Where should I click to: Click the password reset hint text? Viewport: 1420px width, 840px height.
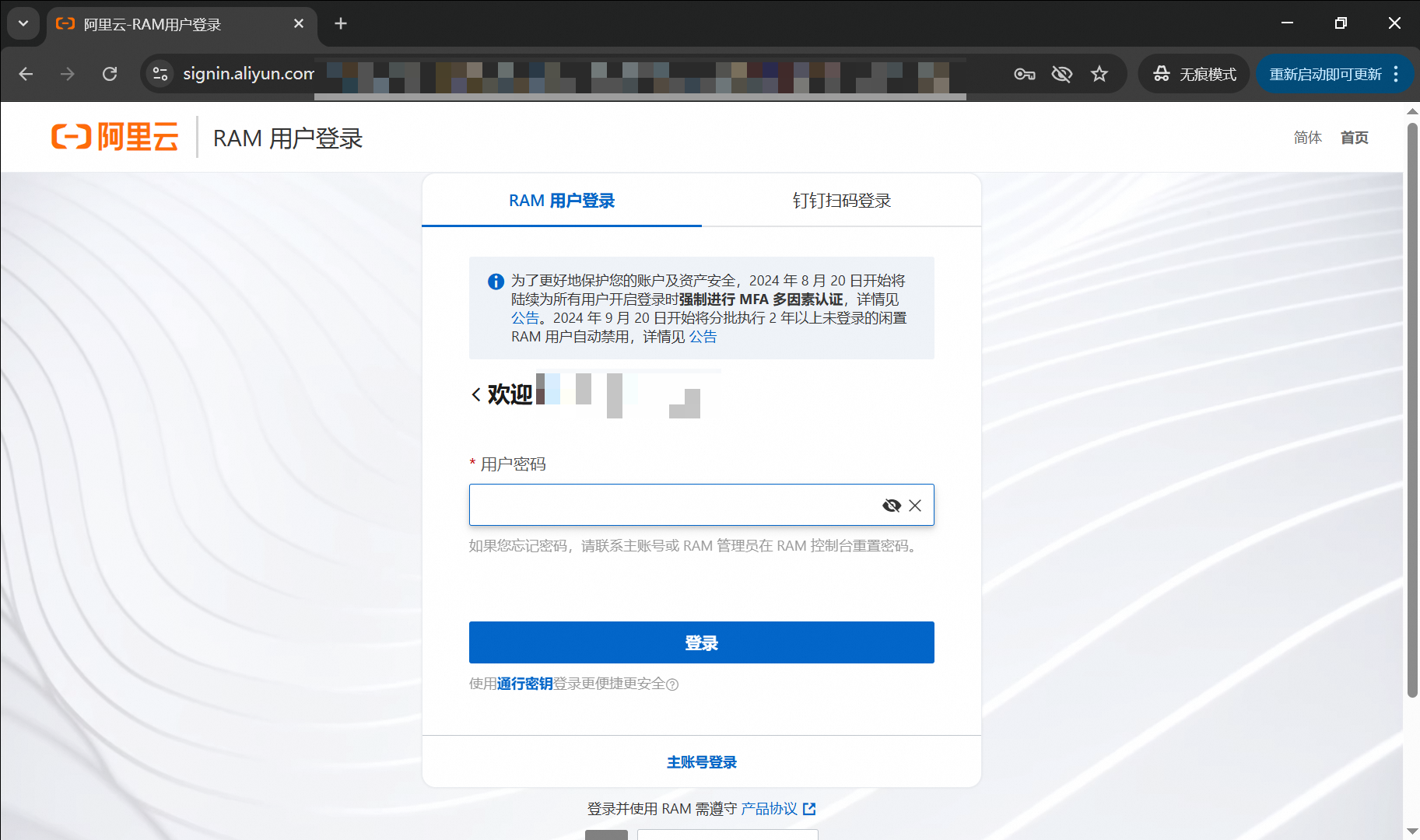point(695,546)
